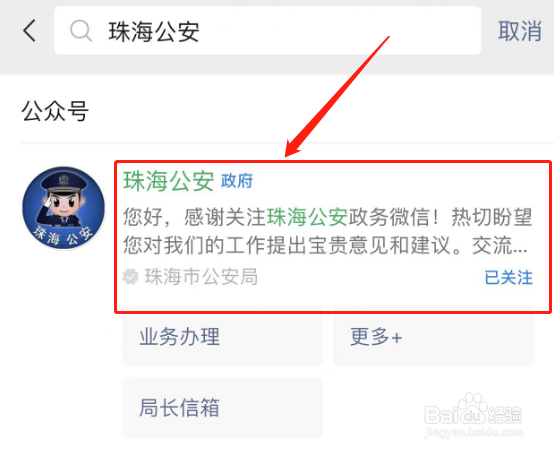This screenshot has height=452, width=554.
Task: Click the jingyan.baidu.com watermark text
Action: [473, 433]
